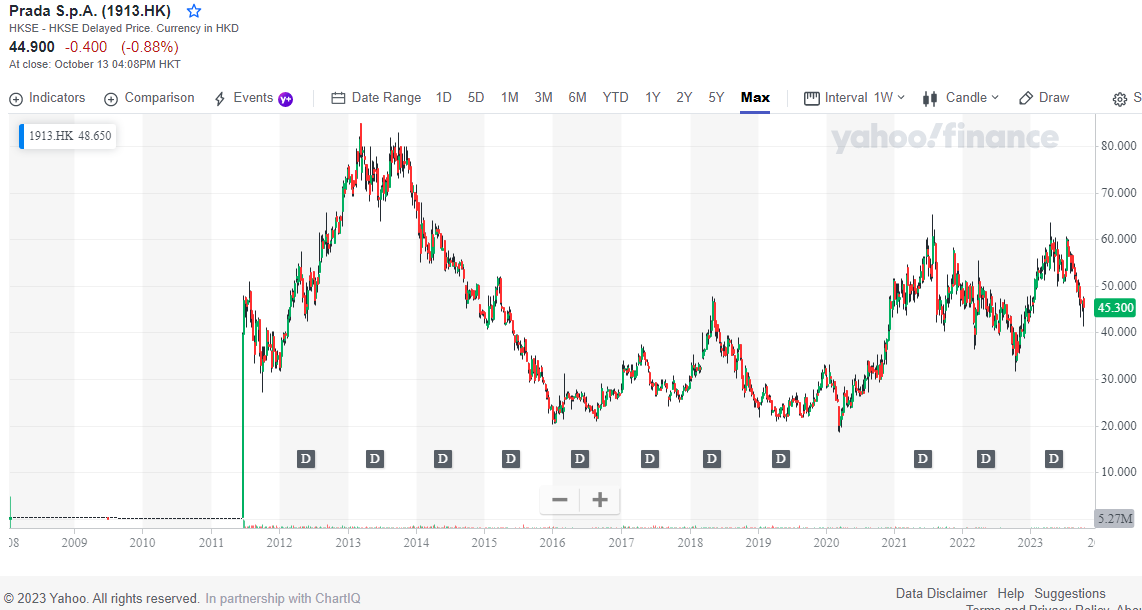This screenshot has width=1142, height=610.
Task: Select the 1D time range
Action: 444,98
